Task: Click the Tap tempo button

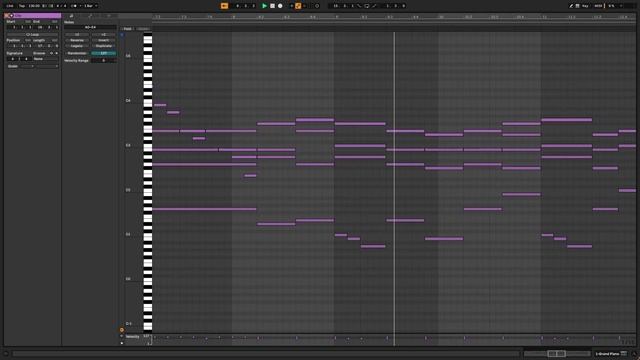Action: pyautogui.click(x=22, y=6)
